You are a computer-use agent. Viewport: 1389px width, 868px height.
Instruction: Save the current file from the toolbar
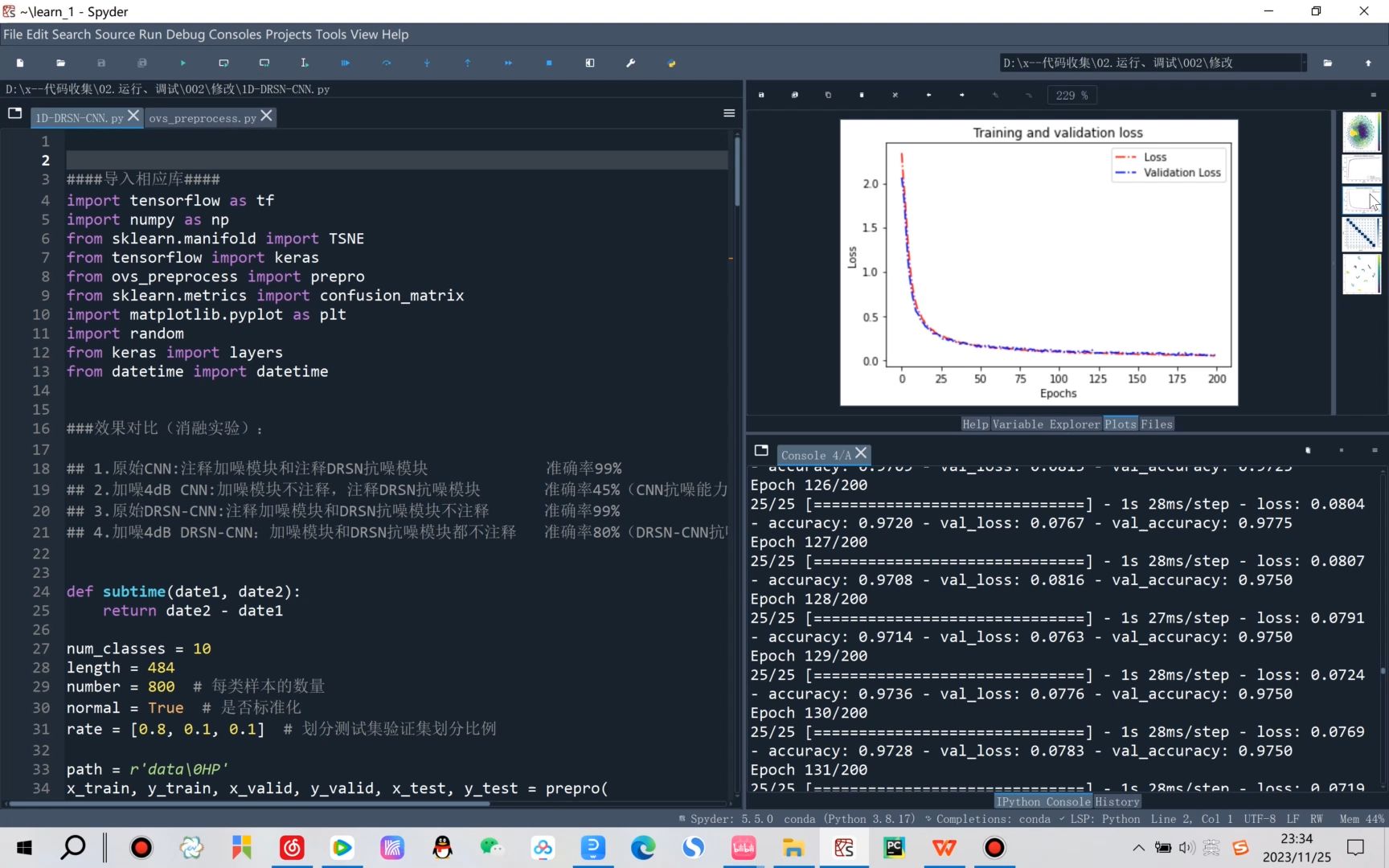tap(101, 63)
